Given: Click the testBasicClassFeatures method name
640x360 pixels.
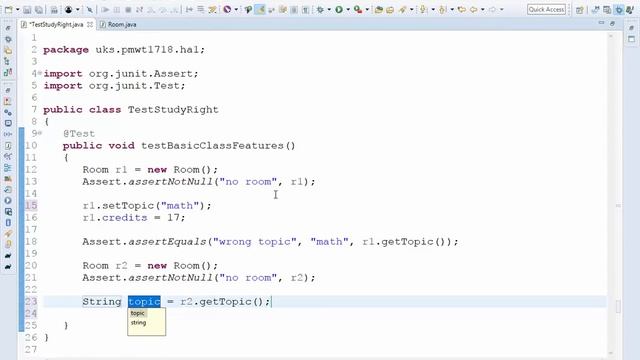Looking at the screenshot, I should pos(213,146).
